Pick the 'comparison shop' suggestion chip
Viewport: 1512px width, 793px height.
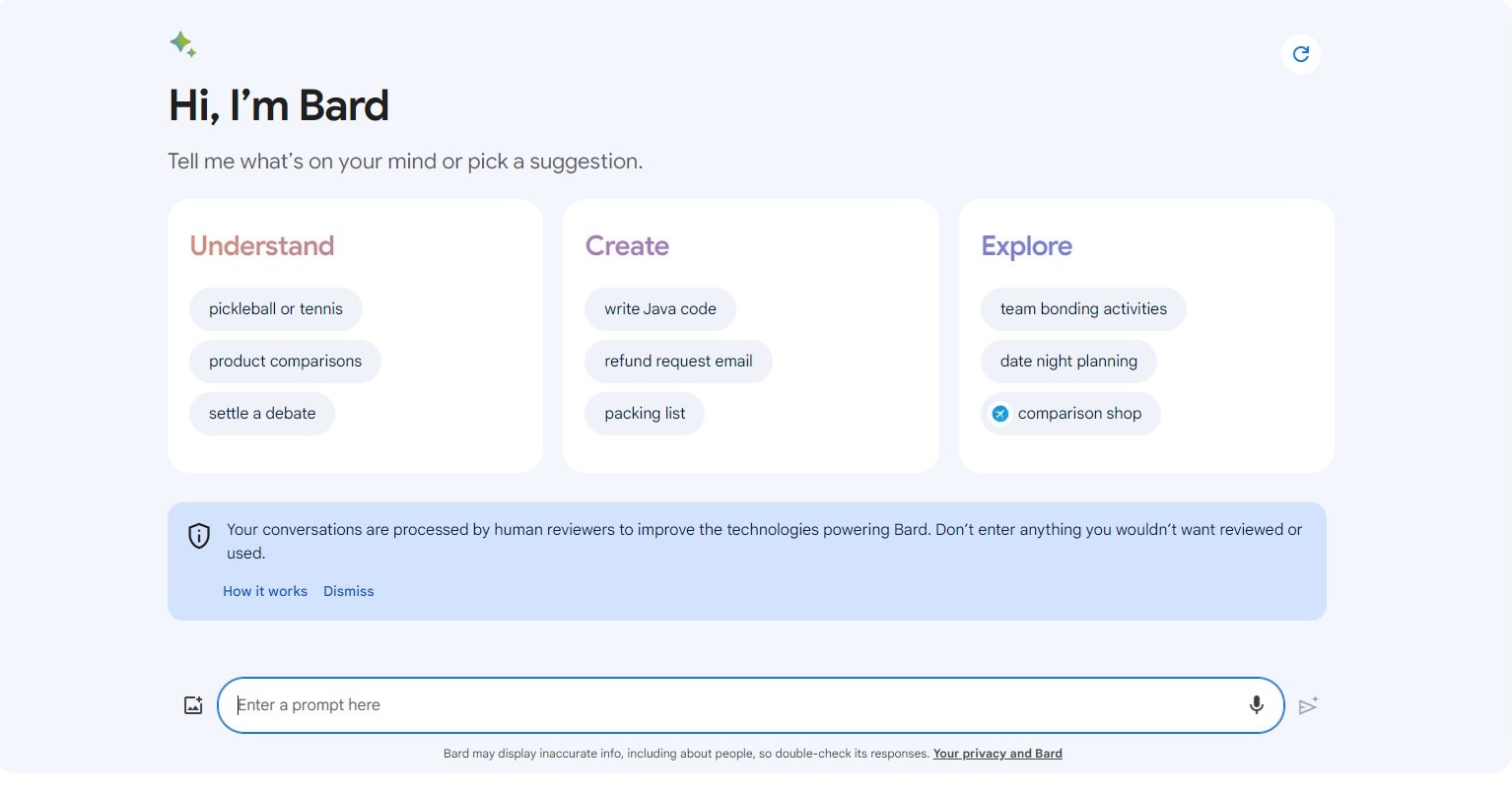(x=1079, y=414)
